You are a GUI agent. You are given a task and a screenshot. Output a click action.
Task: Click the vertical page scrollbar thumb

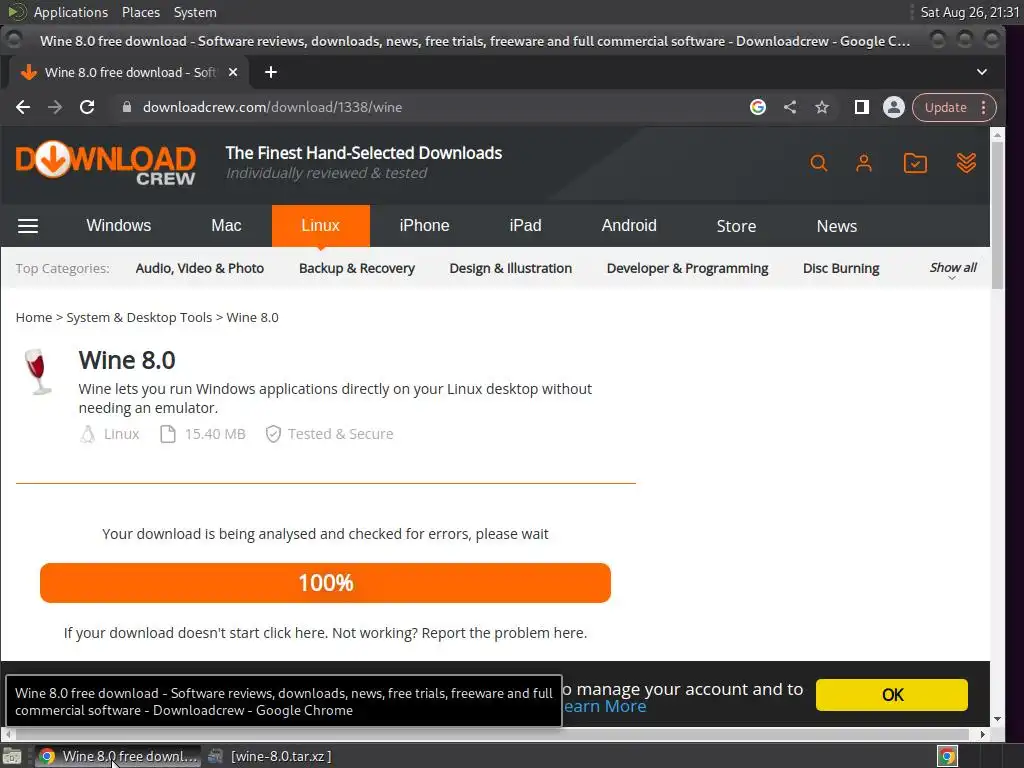pyautogui.click(x=997, y=216)
